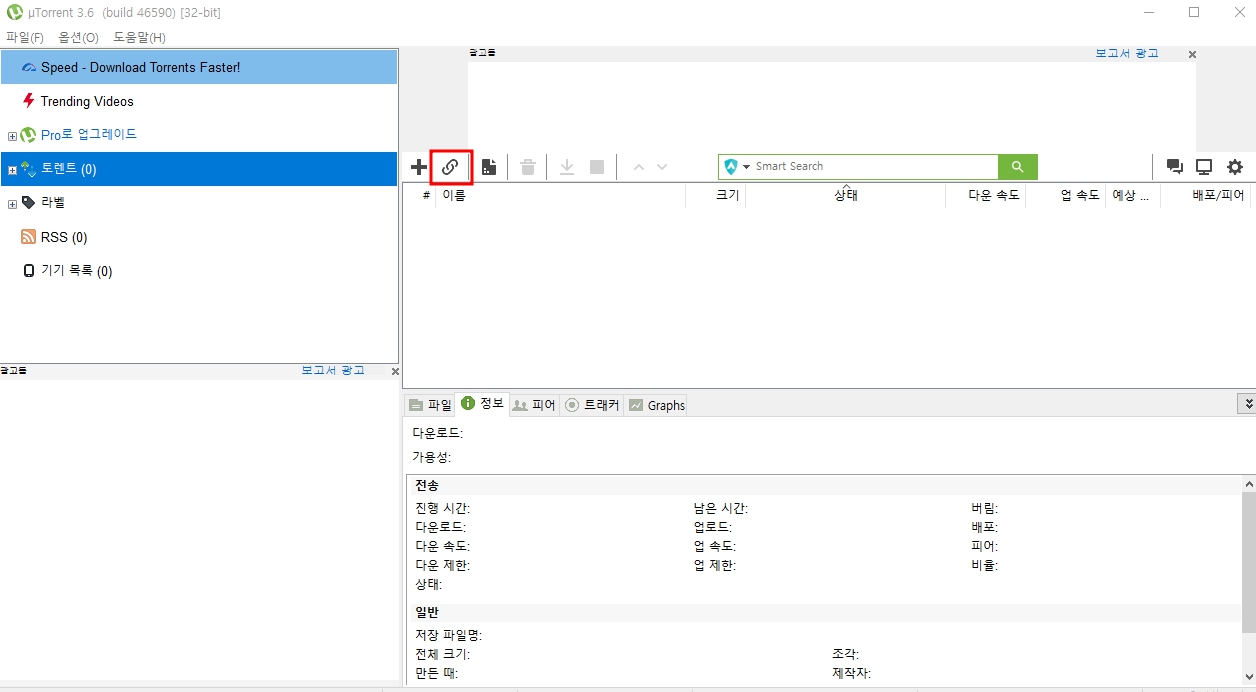
Task: Close the top advertisement banner
Action: [x=1192, y=55]
